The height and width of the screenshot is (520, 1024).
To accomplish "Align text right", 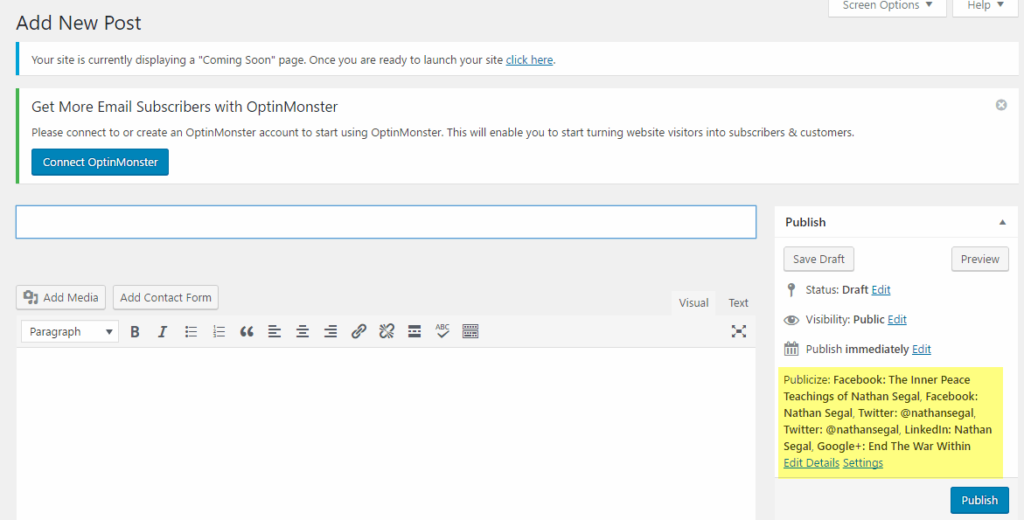I will click(x=330, y=332).
